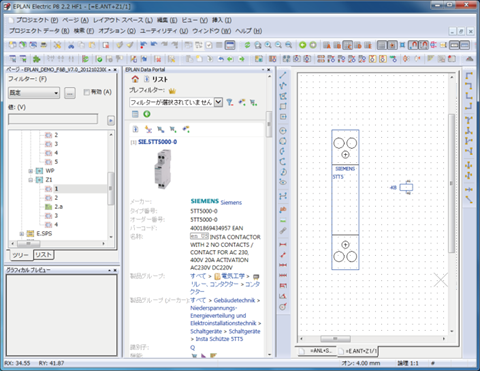Click the blue undo arrow icon
This screenshot has height=371, width=480.
[154, 45]
